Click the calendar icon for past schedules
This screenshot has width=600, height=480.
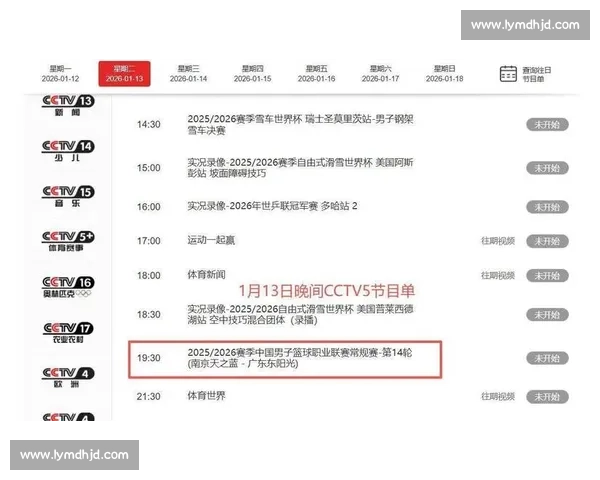click(508, 74)
